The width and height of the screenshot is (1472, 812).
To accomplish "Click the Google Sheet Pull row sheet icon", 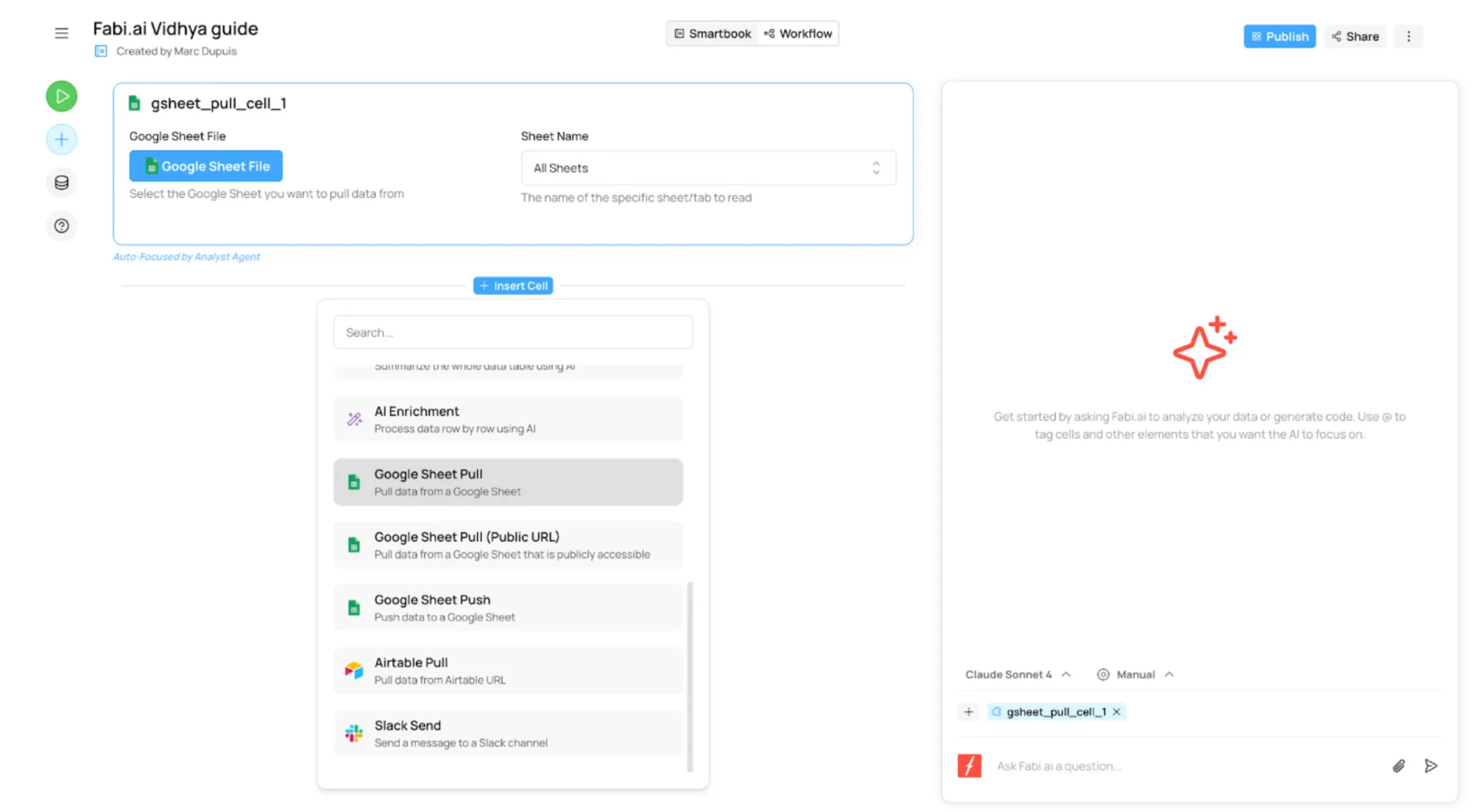I will tap(354, 482).
